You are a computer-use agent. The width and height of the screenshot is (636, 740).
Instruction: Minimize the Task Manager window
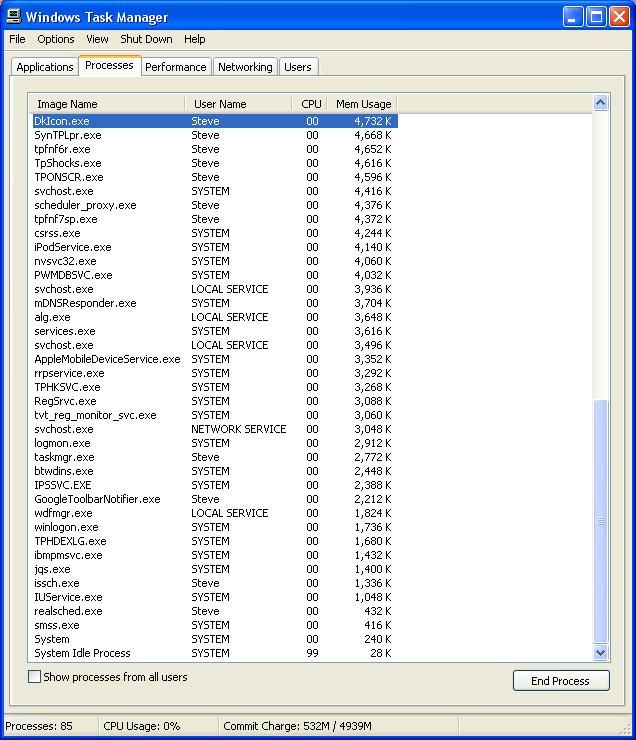(x=573, y=17)
